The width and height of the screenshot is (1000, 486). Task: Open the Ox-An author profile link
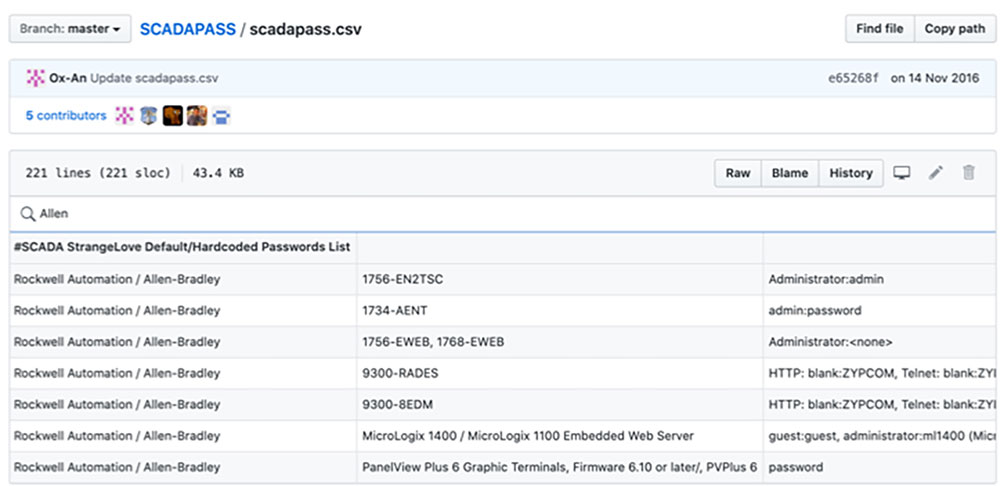[68, 78]
